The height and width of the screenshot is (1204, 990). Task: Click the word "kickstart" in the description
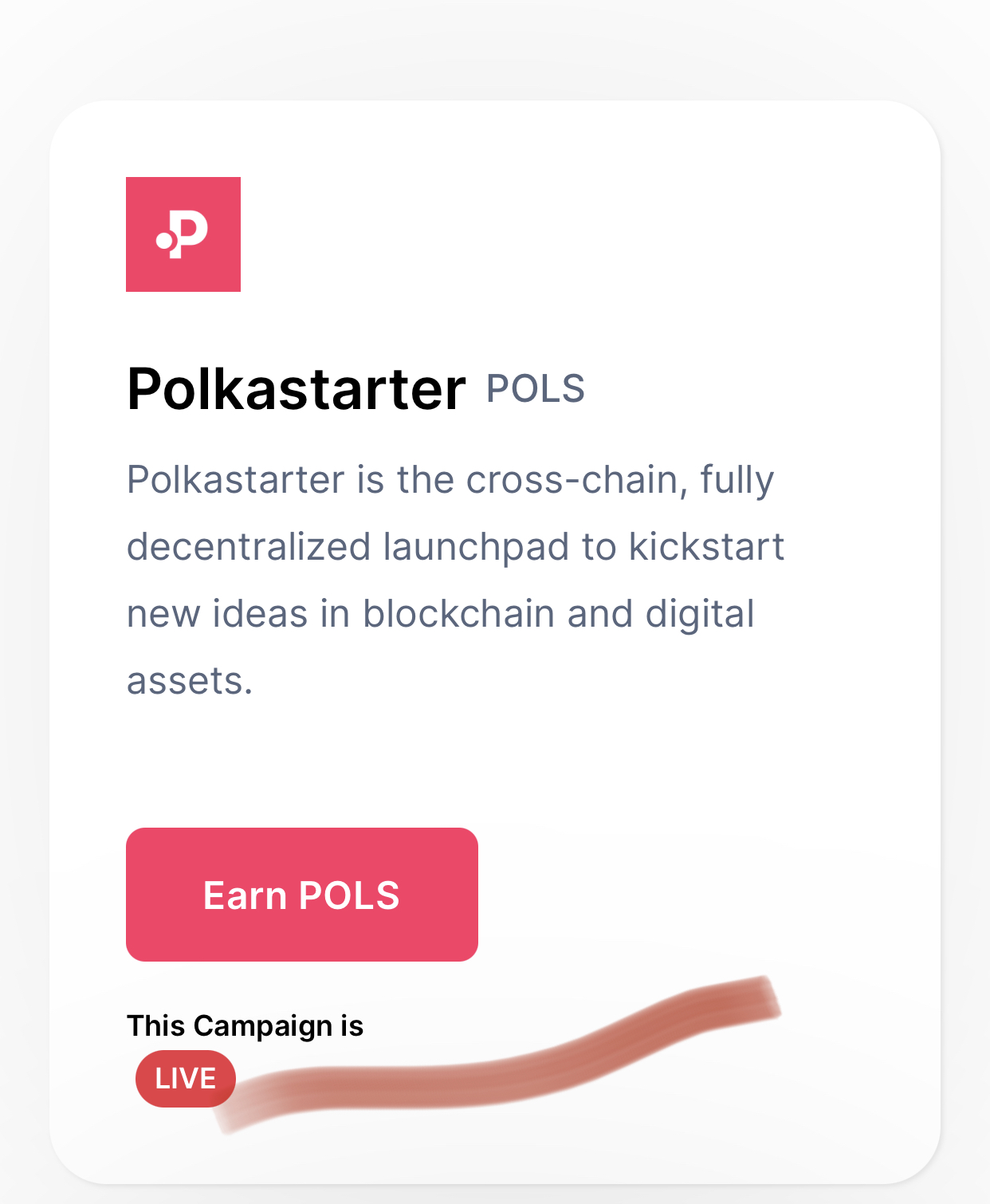coord(706,547)
